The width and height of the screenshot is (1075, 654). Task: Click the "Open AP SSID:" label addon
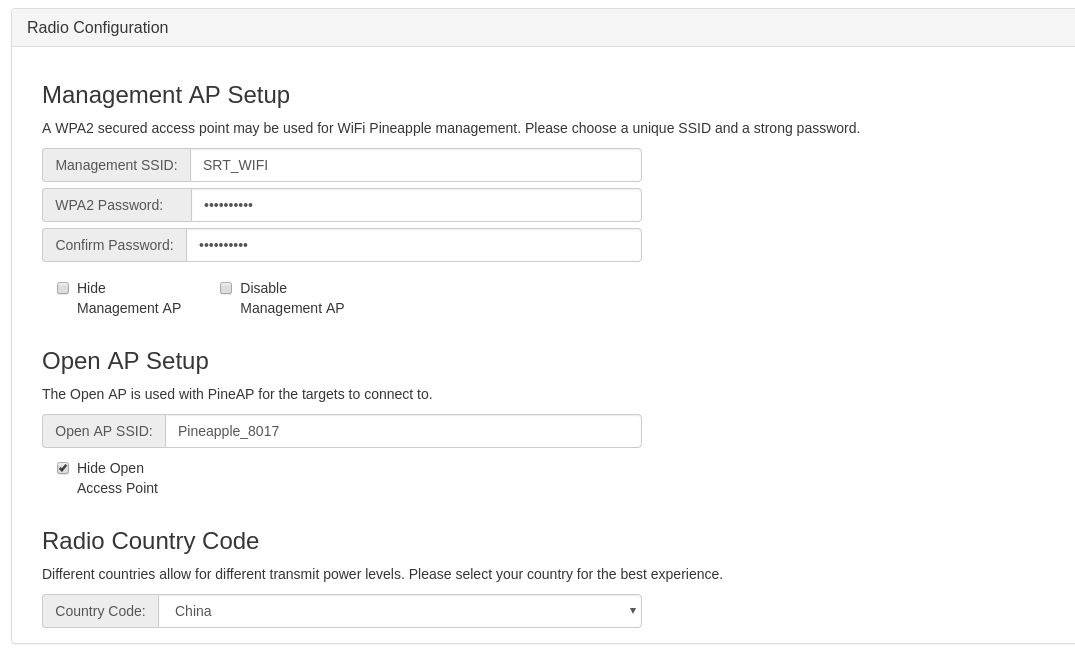point(104,431)
